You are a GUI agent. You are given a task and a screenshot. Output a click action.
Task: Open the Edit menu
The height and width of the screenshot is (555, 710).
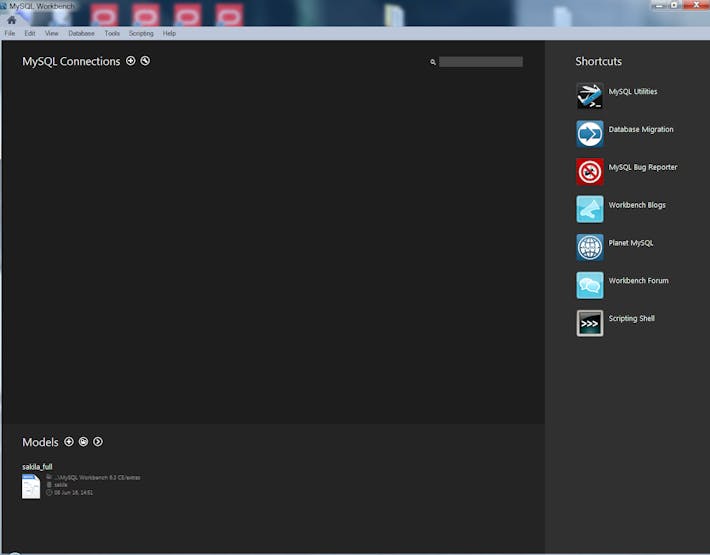tap(30, 33)
